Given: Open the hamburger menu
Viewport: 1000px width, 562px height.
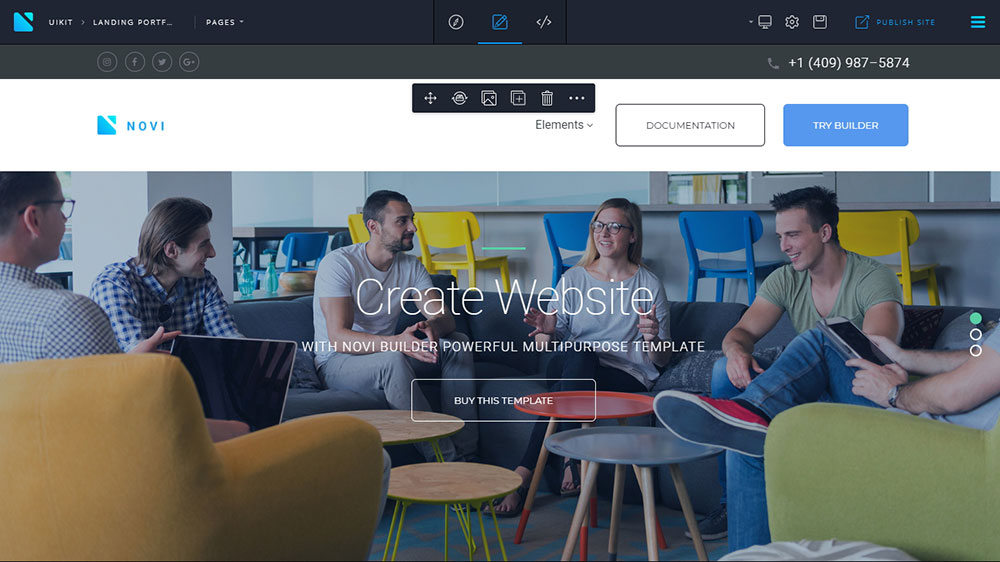Looking at the screenshot, I should [978, 22].
